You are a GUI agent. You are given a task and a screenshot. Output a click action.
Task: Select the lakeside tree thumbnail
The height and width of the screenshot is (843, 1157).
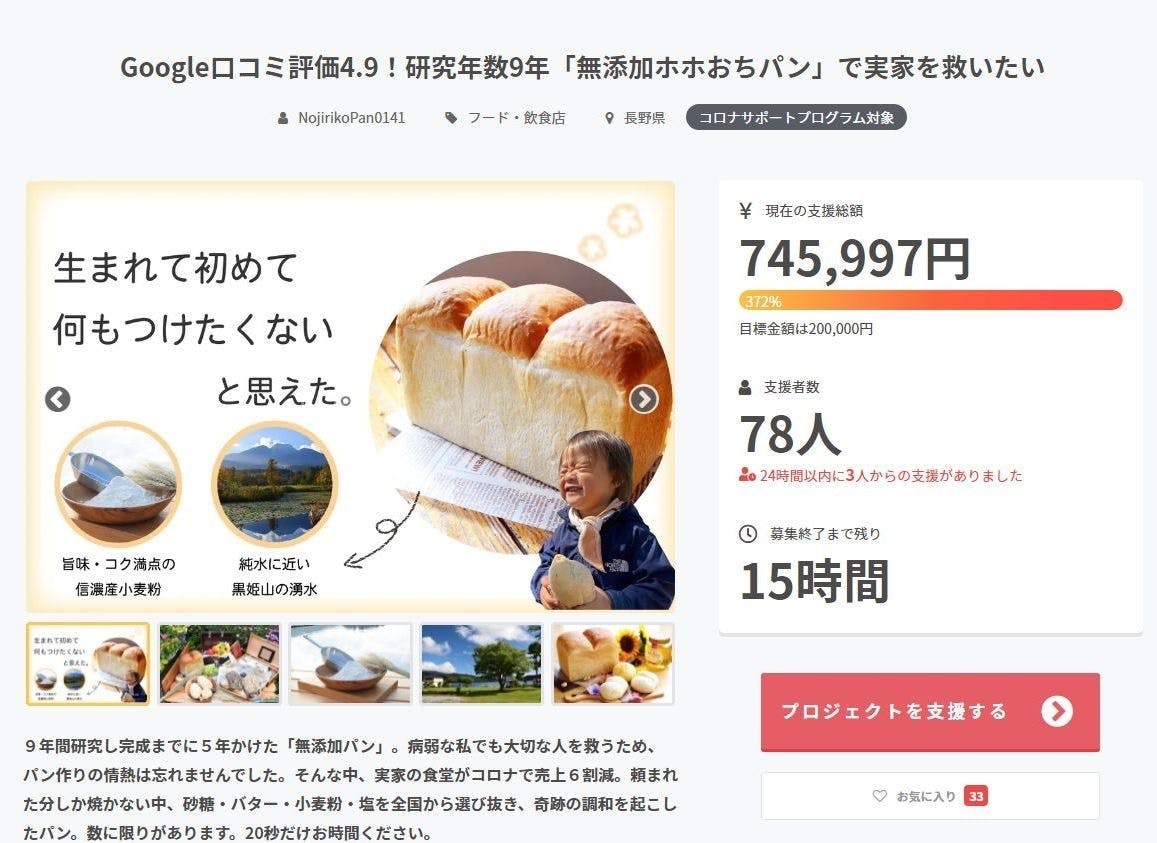[481, 664]
